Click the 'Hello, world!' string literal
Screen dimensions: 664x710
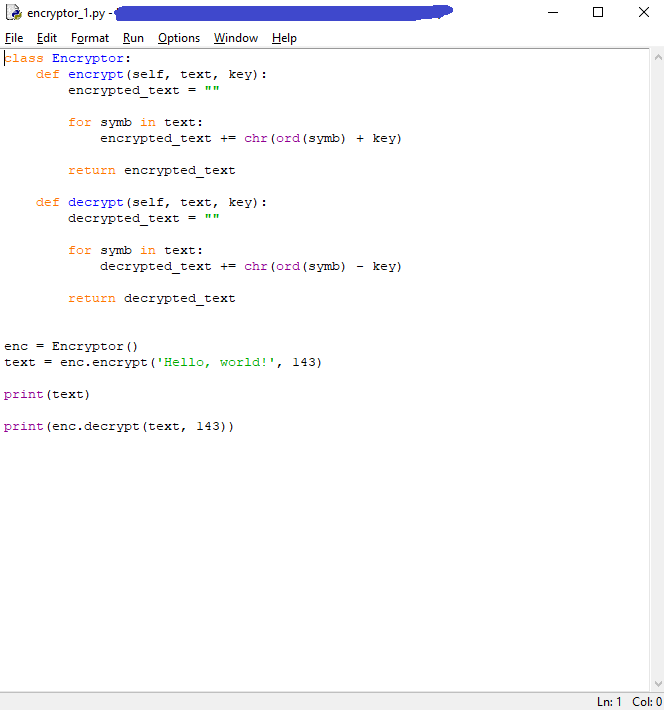tap(216, 362)
